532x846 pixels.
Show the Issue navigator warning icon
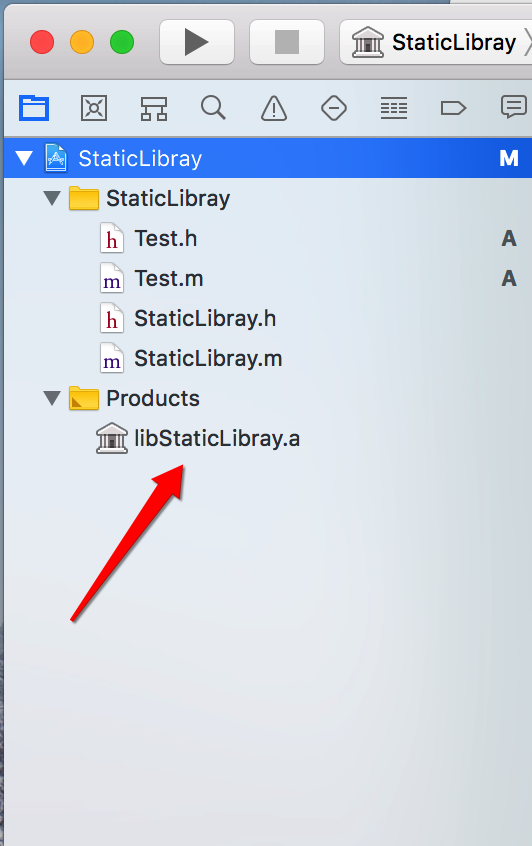click(x=274, y=108)
